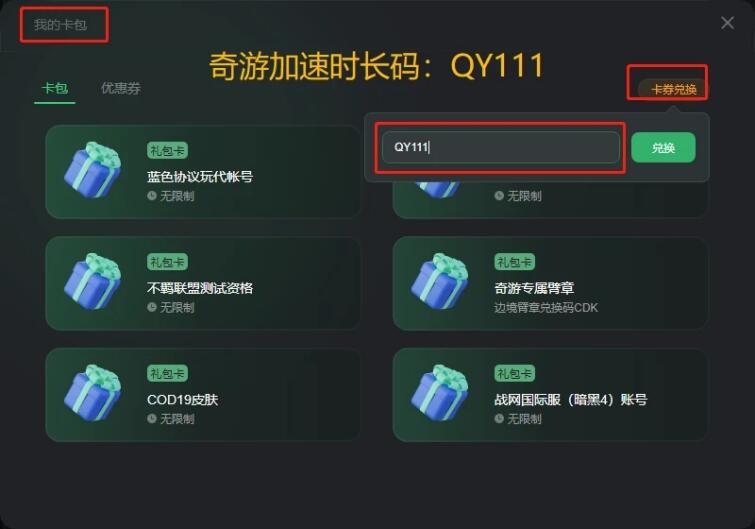Open the 战网国际服（暗黑4）账号 card
This screenshot has height=529, width=755.
click(550, 395)
